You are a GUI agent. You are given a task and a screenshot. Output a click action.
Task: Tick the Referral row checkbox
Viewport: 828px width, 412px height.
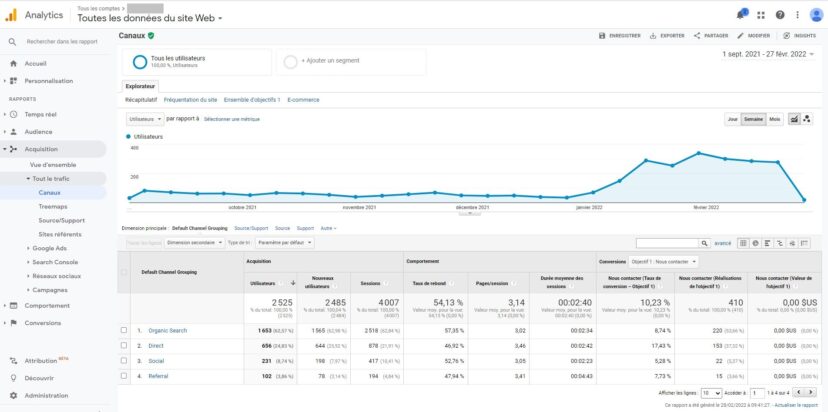(124, 376)
